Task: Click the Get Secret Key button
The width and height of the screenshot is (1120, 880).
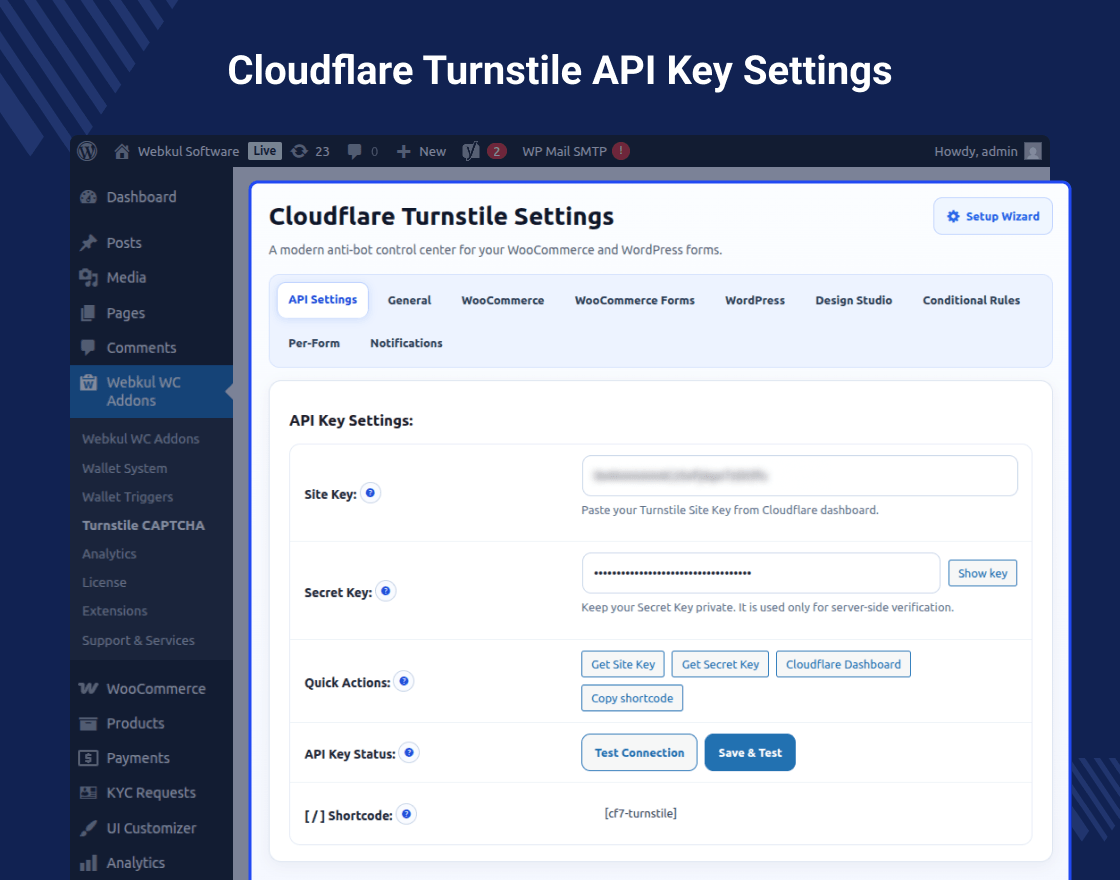Action: [x=720, y=664]
